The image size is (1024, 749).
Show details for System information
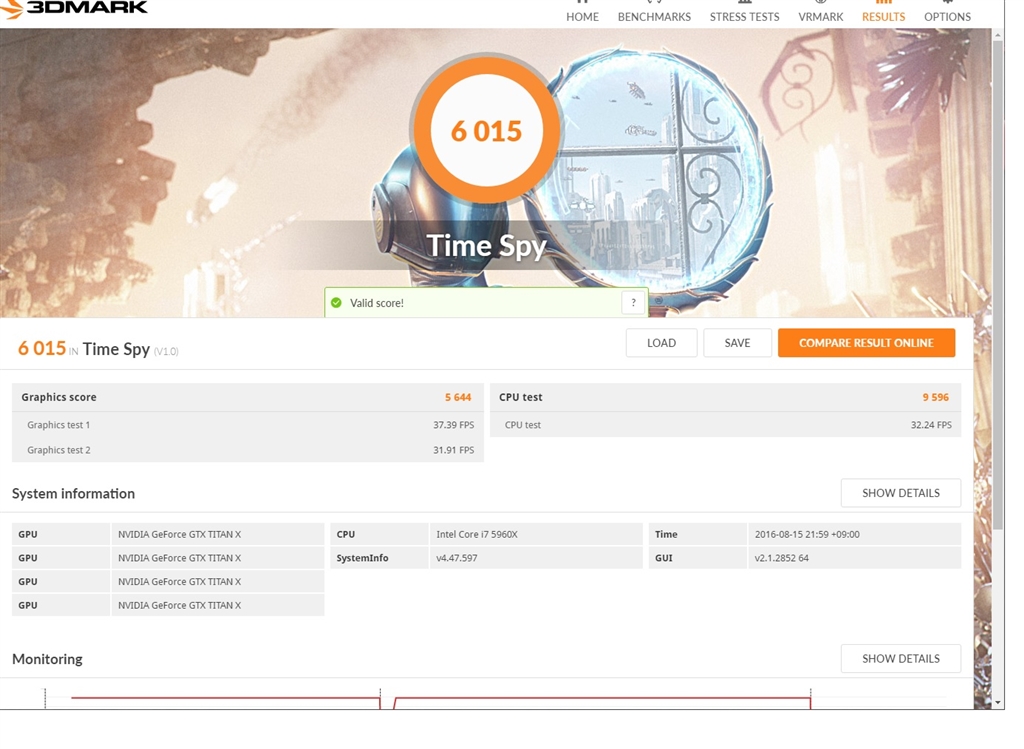coord(901,493)
